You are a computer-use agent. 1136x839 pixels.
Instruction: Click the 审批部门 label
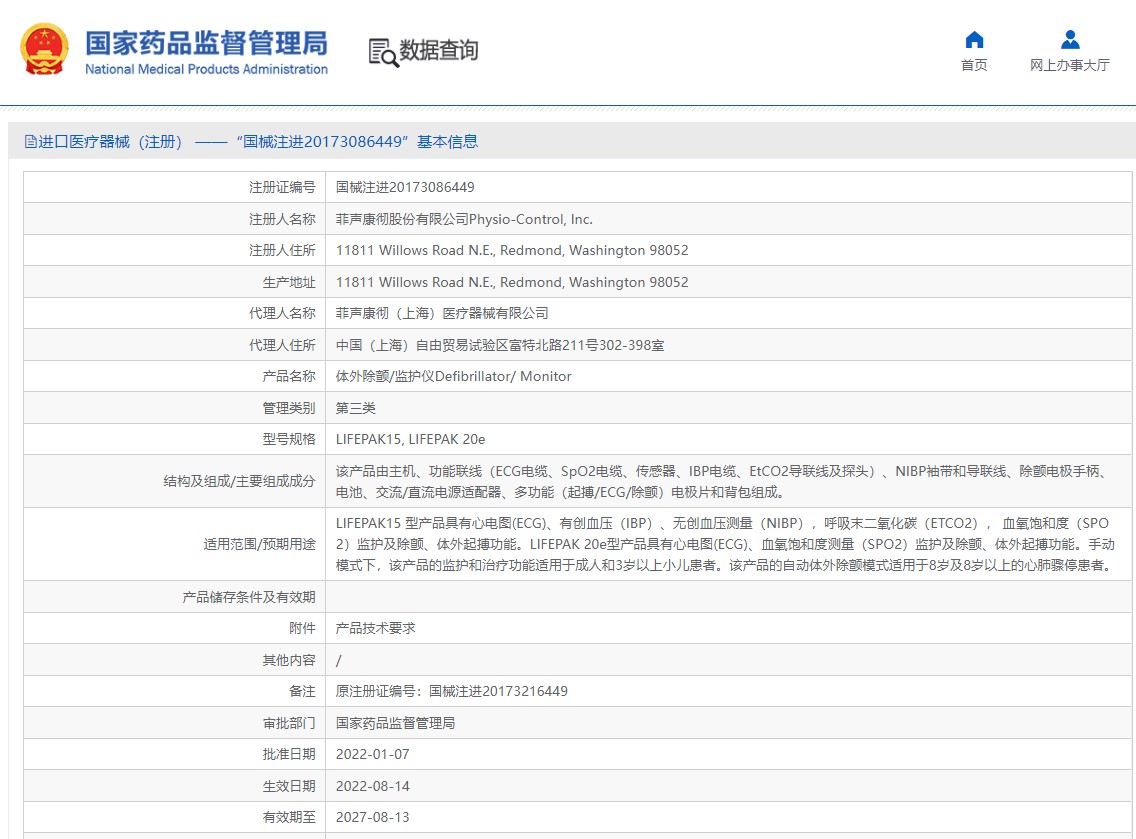click(x=289, y=723)
